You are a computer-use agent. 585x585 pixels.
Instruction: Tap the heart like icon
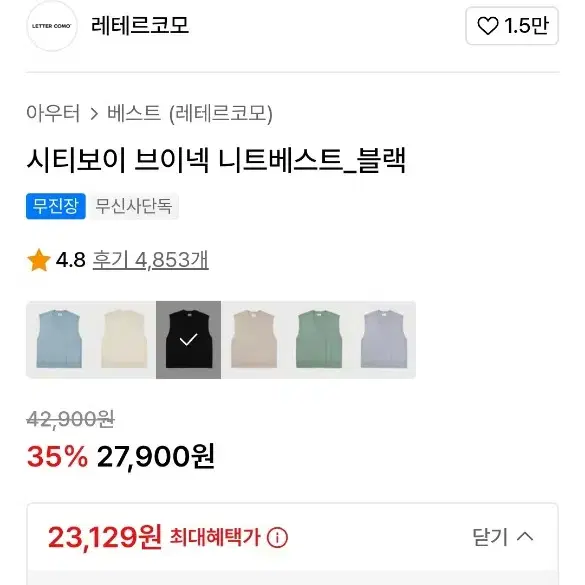tap(488, 26)
